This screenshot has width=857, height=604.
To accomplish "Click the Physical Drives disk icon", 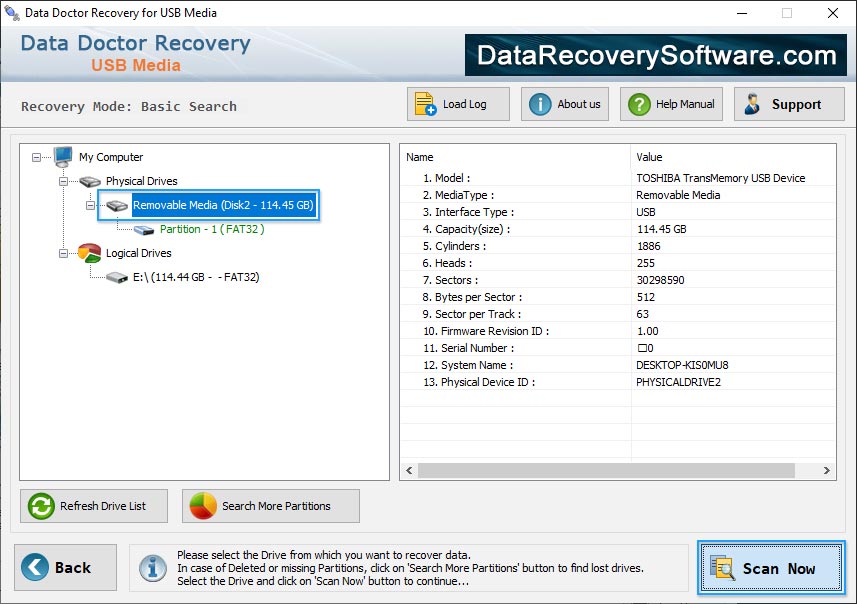I will (x=90, y=181).
